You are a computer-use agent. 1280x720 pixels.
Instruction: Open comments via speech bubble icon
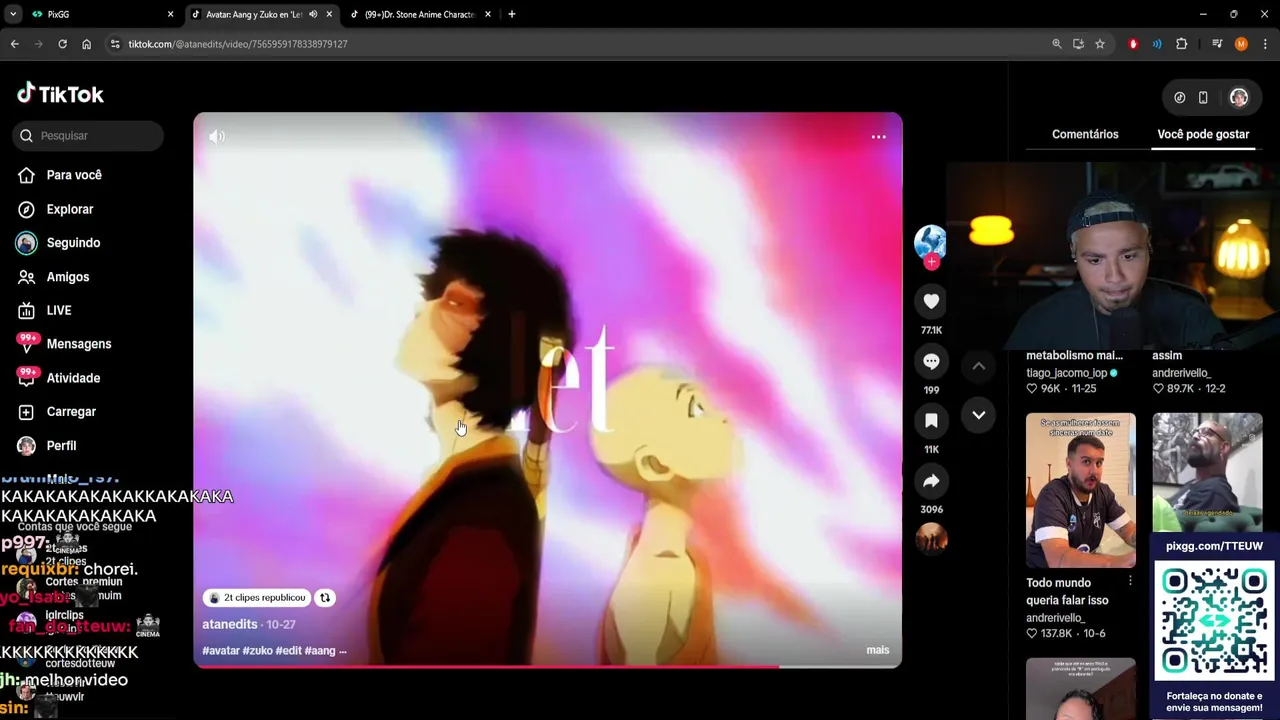tap(931, 361)
